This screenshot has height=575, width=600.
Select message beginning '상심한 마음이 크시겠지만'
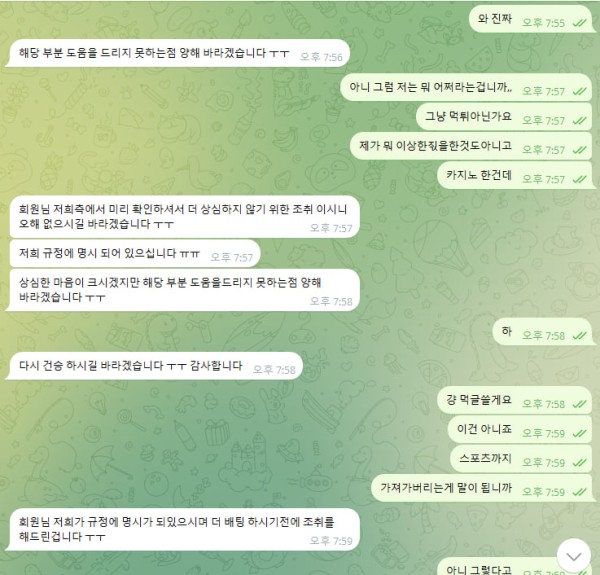[x=183, y=290]
